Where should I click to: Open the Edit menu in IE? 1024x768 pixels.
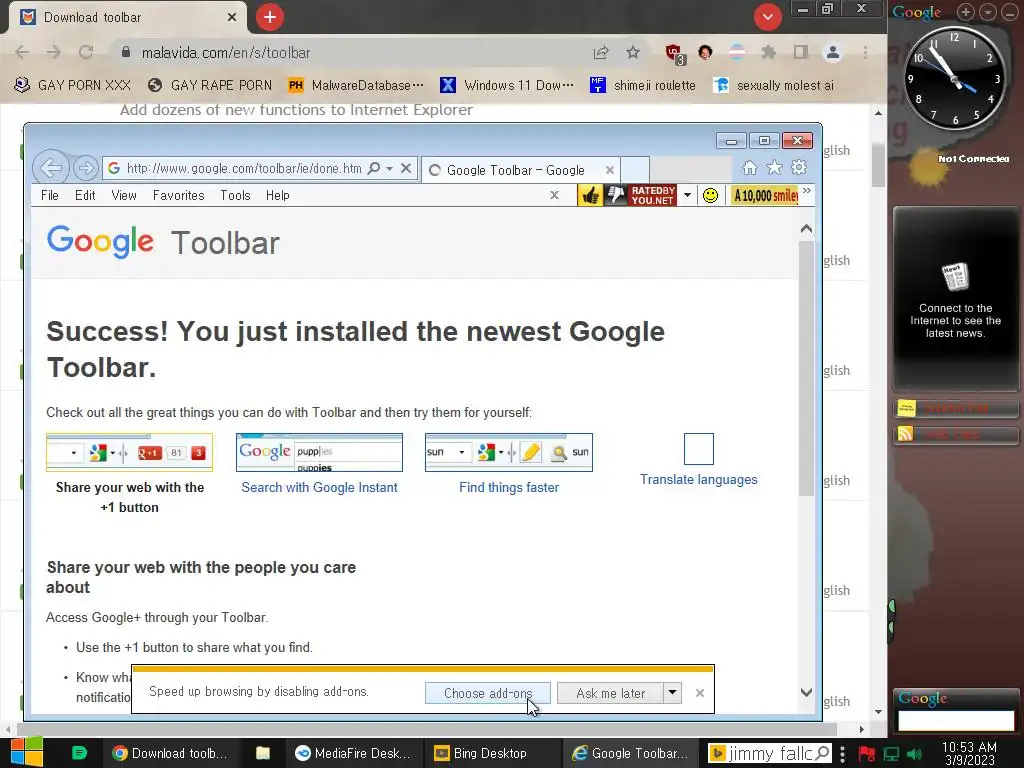(x=85, y=195)
